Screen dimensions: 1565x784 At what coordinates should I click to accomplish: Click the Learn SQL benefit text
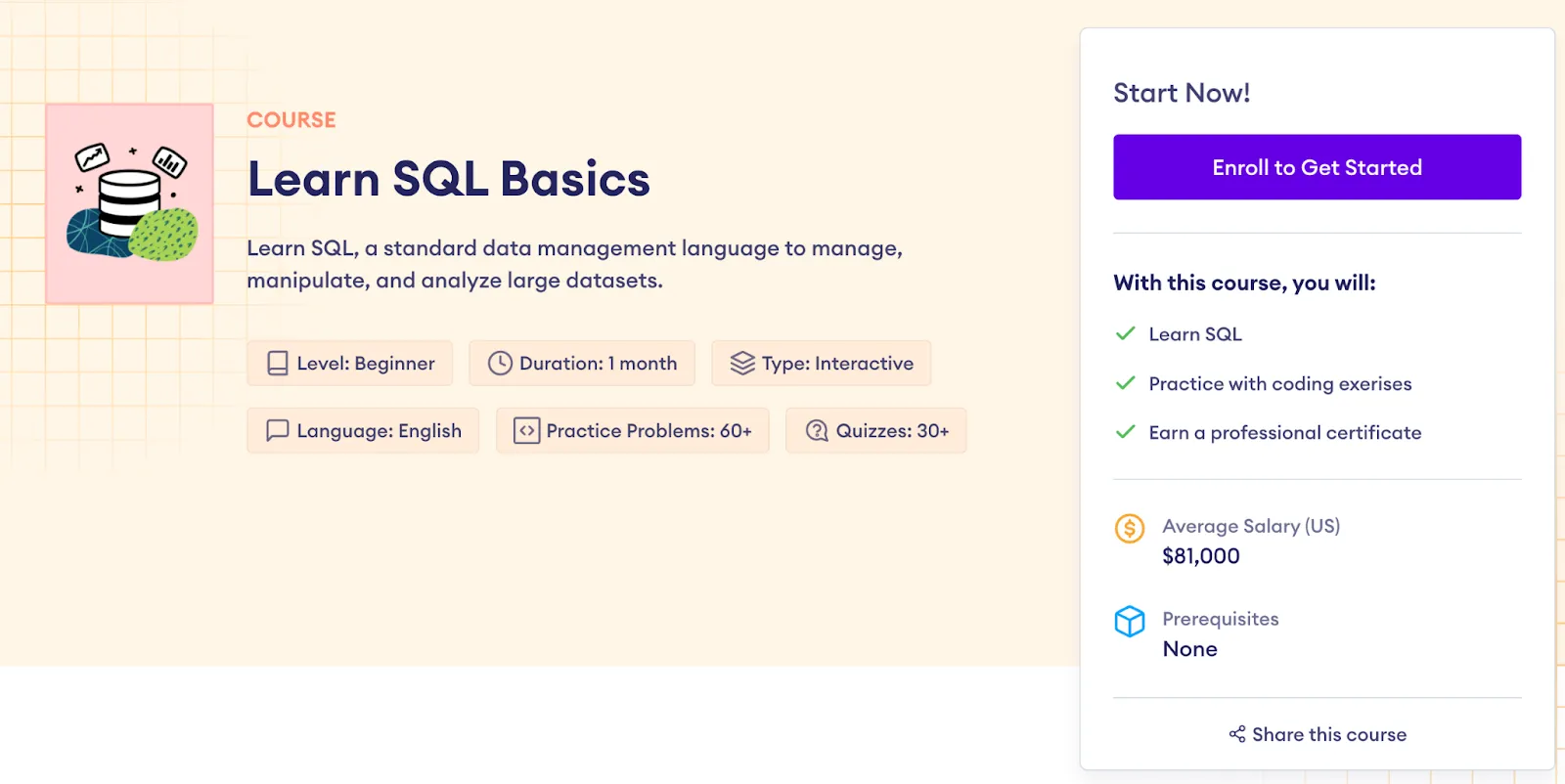(1195, 334)
